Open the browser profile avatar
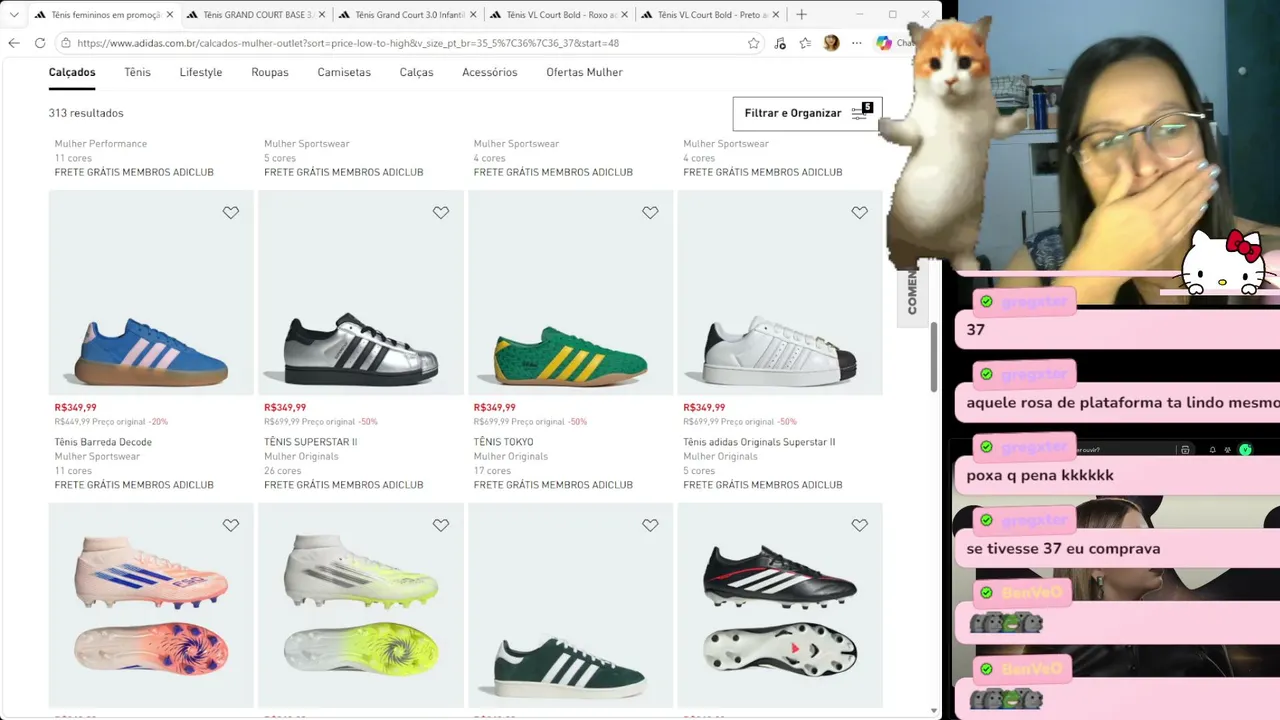The image size is (1280, 720). click(x=831, y=43)
